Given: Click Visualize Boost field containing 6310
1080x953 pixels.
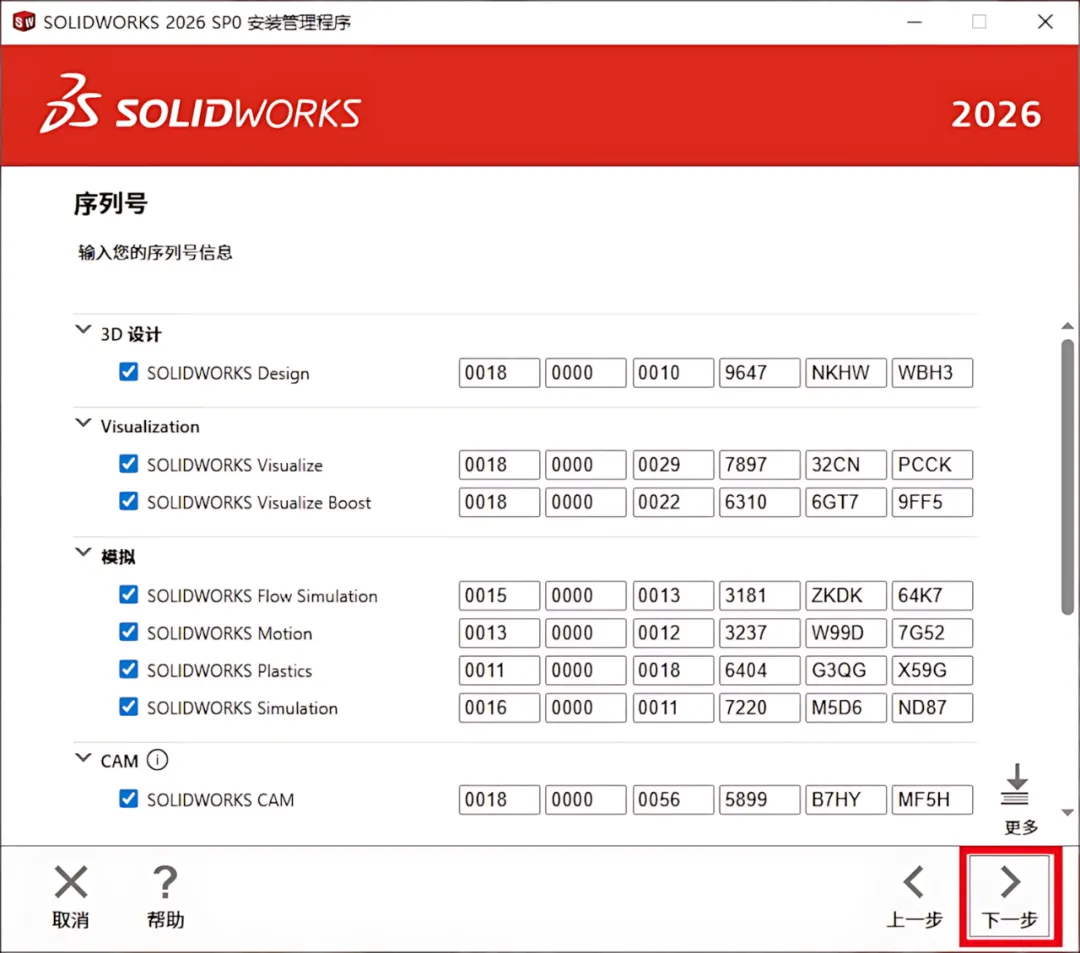Looking at the screenshot, I should click(759, 502).
